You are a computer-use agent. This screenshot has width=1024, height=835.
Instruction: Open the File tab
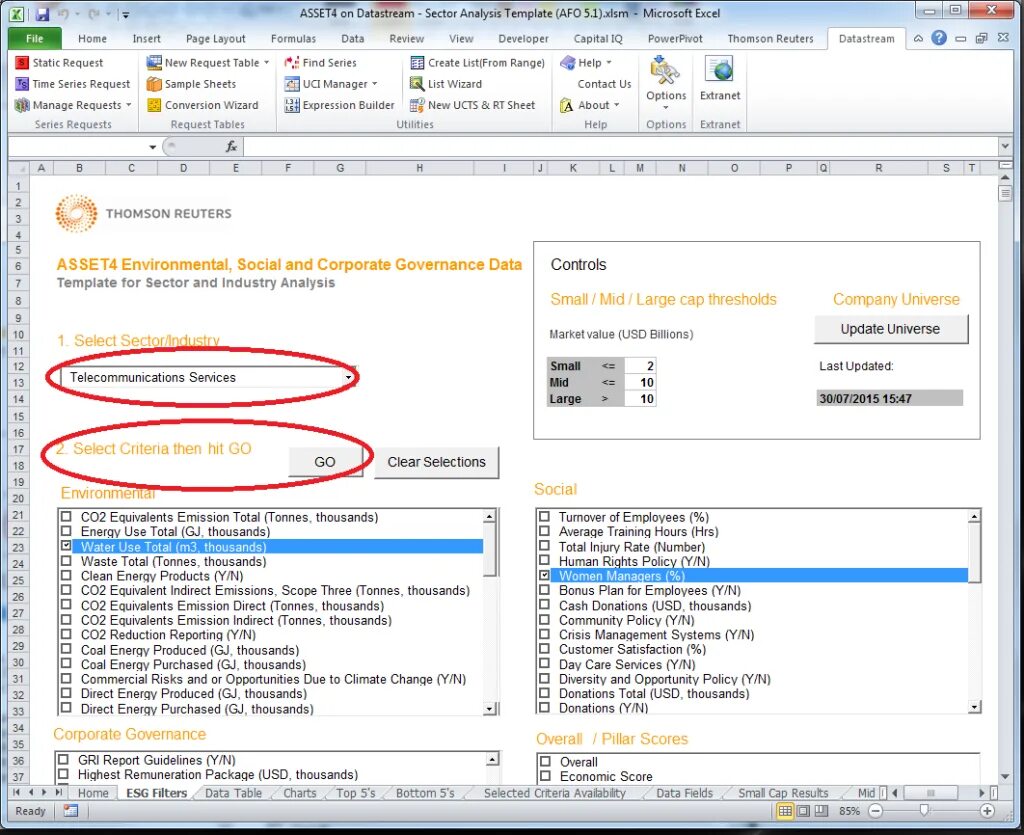coord(35,39)
